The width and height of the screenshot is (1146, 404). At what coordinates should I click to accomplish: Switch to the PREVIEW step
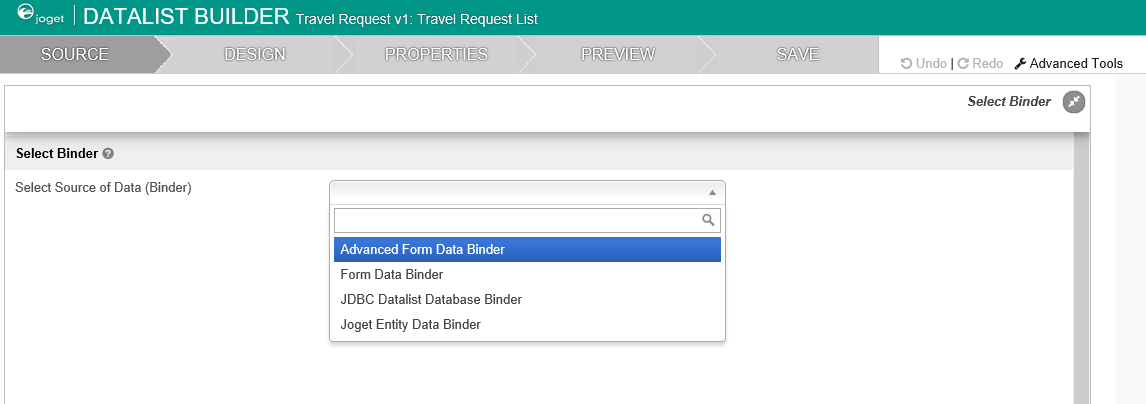click(618, 54)
